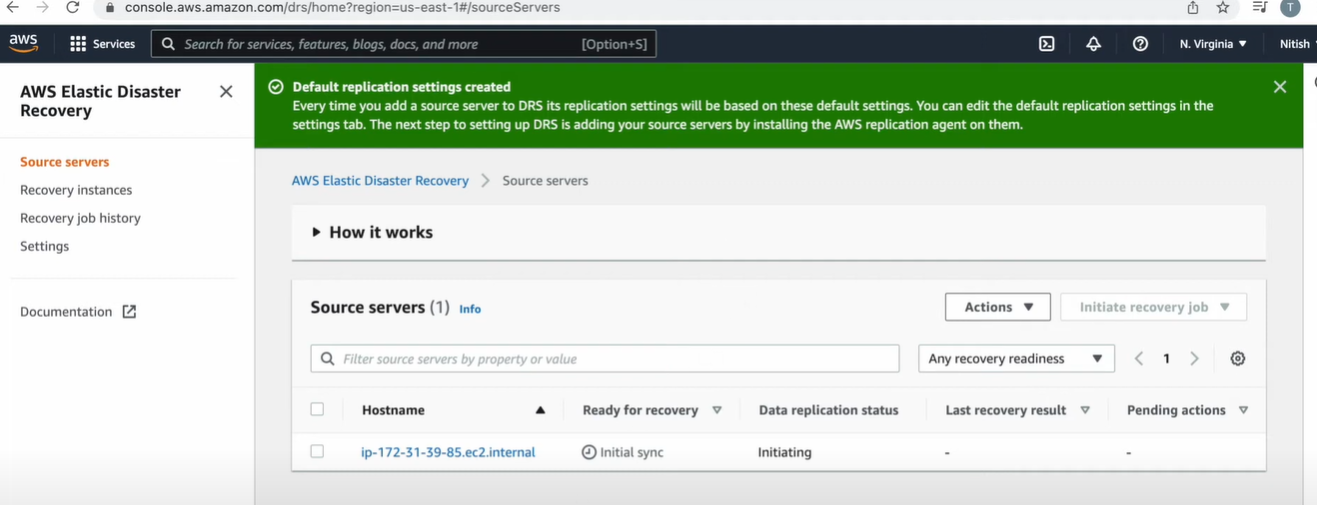Image resolution: width=1317 pixels, height=505 pixels.
Task: Open Recovery job history in sidebar
Action: (x=80, y=218)
